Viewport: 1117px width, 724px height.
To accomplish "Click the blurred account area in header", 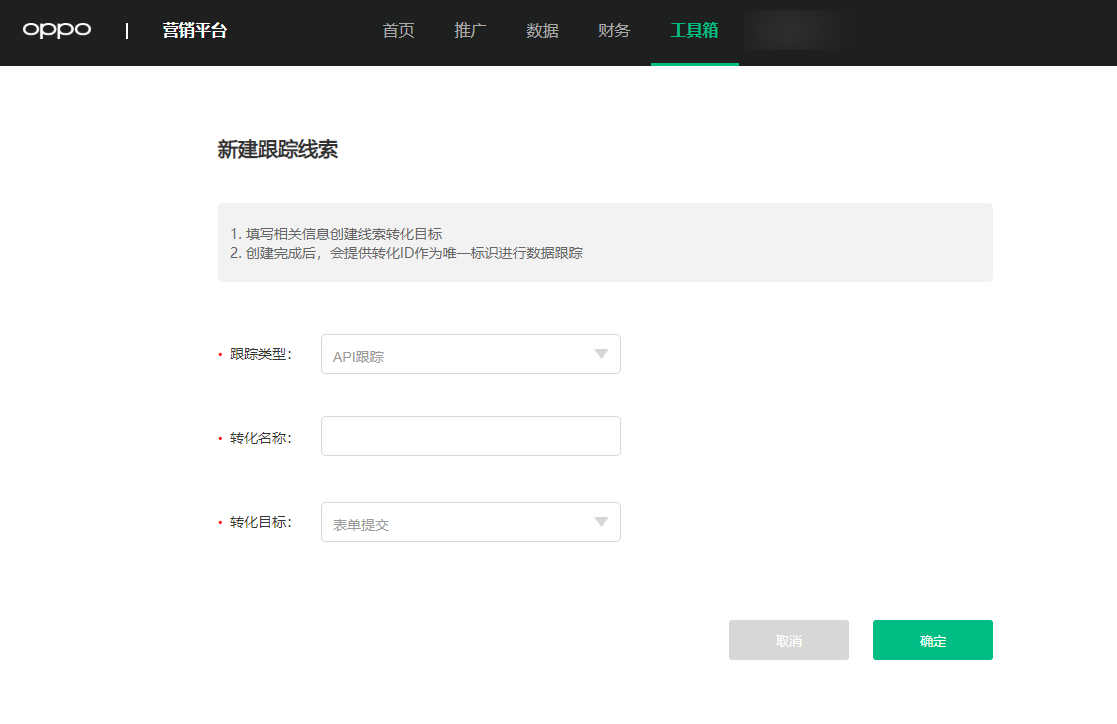I will click(792, 31).
